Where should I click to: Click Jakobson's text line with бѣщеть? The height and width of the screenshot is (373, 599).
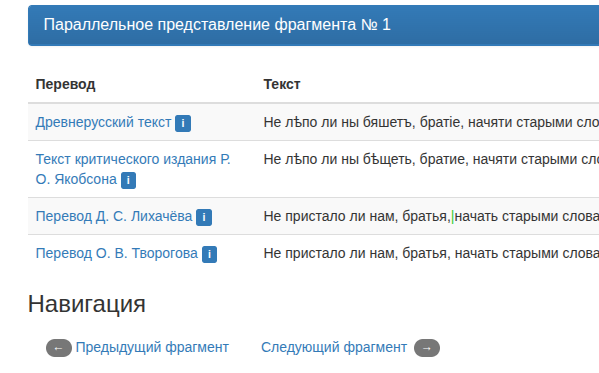coord(431,159)
